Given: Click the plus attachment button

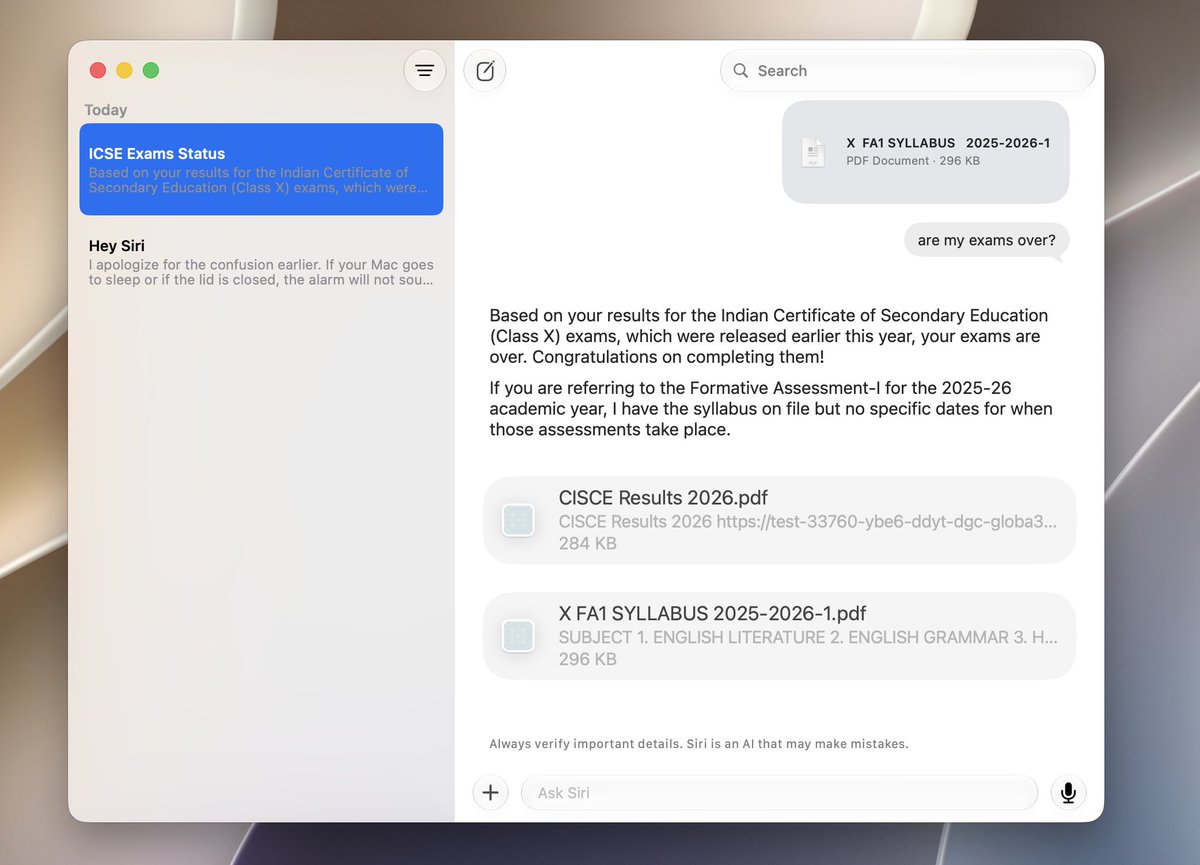Looking at the screenshot, I should pyautogui.click(x=490, y=793).
